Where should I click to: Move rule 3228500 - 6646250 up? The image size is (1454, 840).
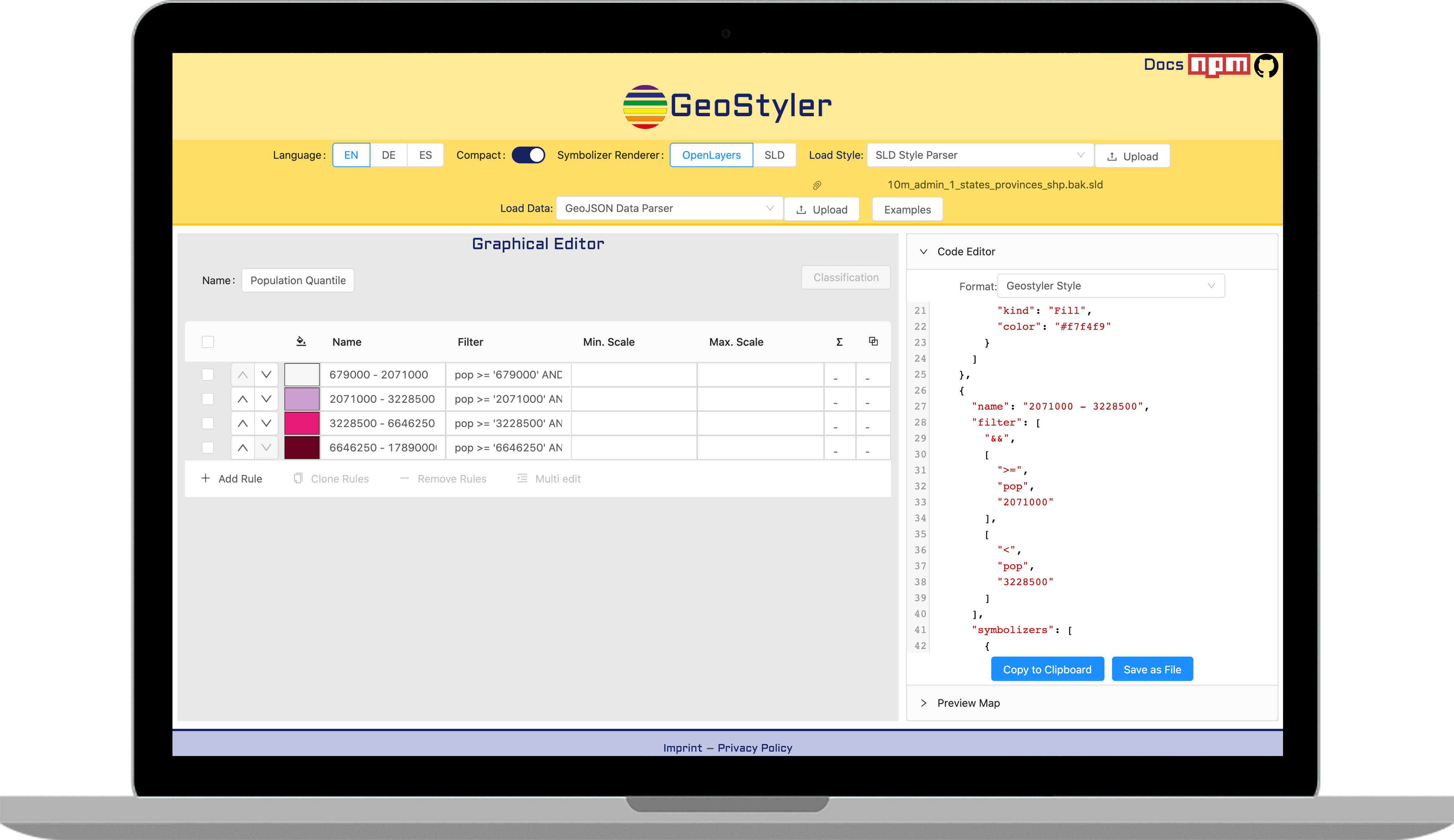(x=243, y=423)
